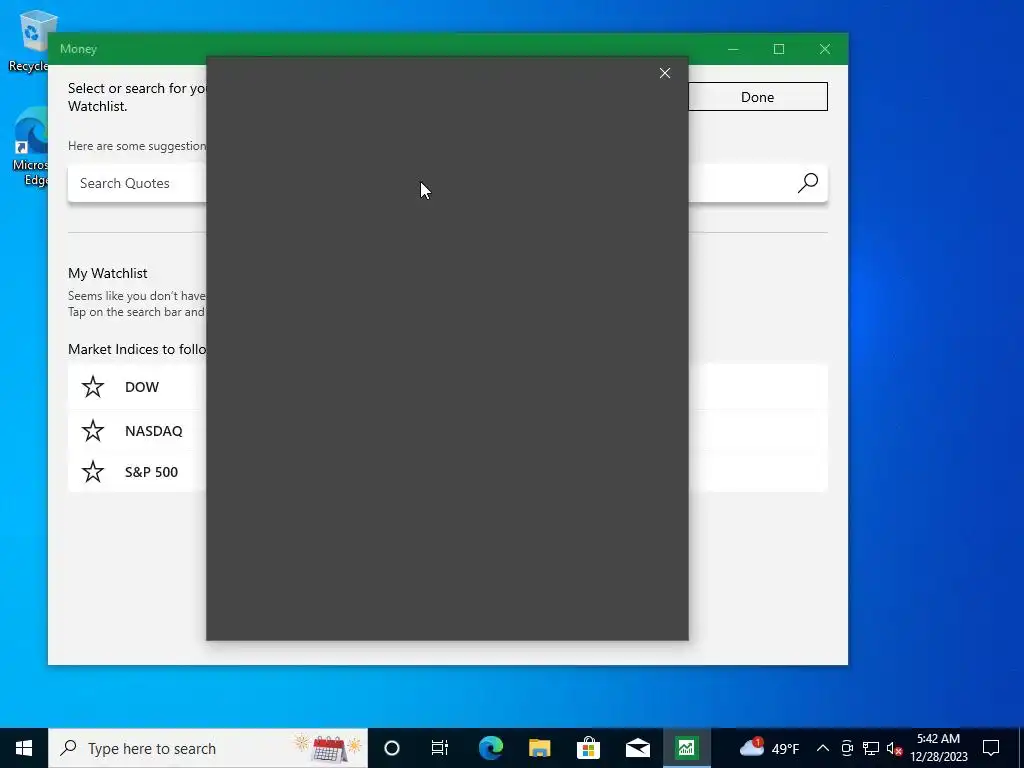Star the S&P 500 index
Image resolution: width=1024 pixels, height=768 pixels.
(x=93, y=472)
